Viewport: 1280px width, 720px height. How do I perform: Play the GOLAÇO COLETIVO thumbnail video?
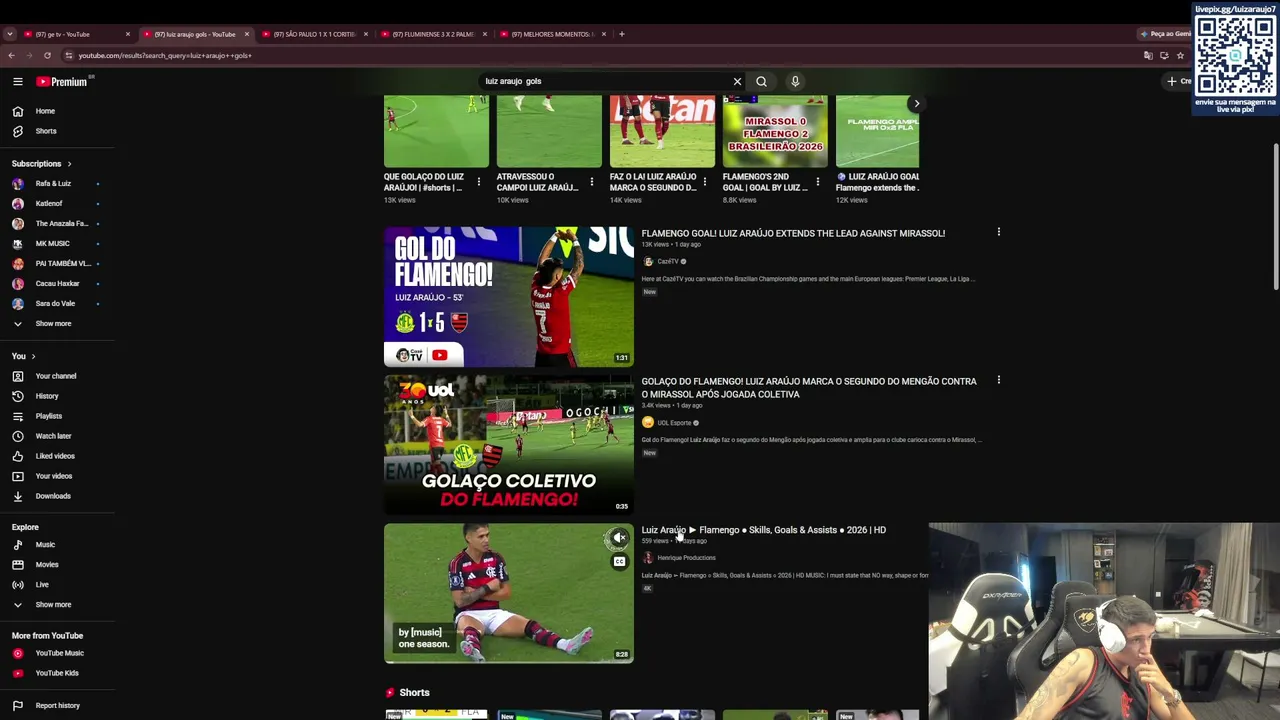509,445
